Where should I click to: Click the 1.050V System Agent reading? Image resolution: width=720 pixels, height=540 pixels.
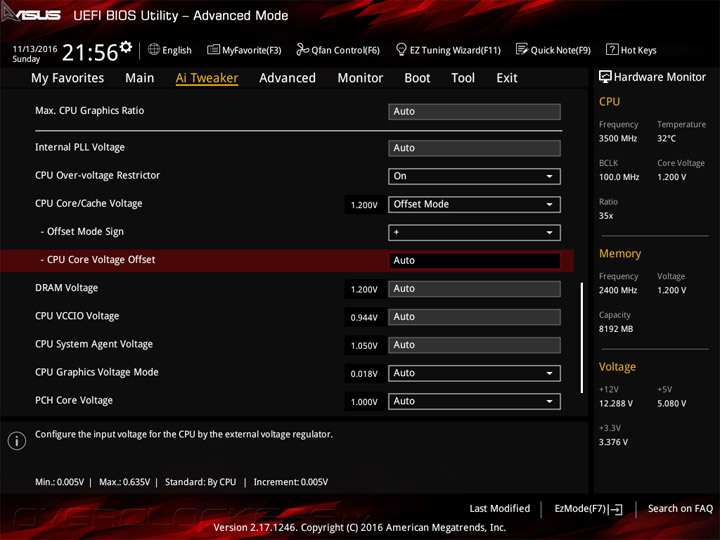coord(364,346)
